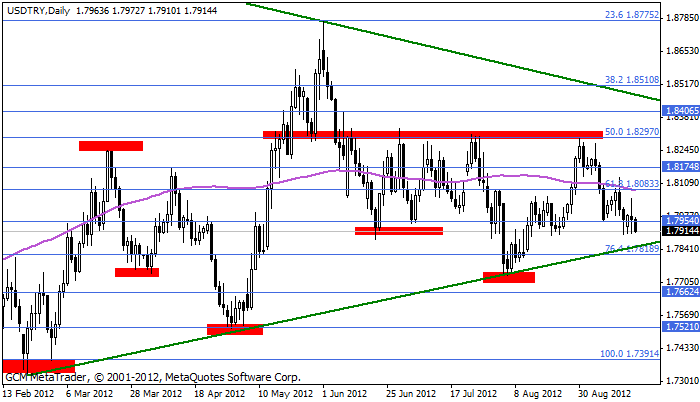Click the highlighted 1.75210 price tag
This screenshot has width=700, height=402.
[x=681, y=327]
